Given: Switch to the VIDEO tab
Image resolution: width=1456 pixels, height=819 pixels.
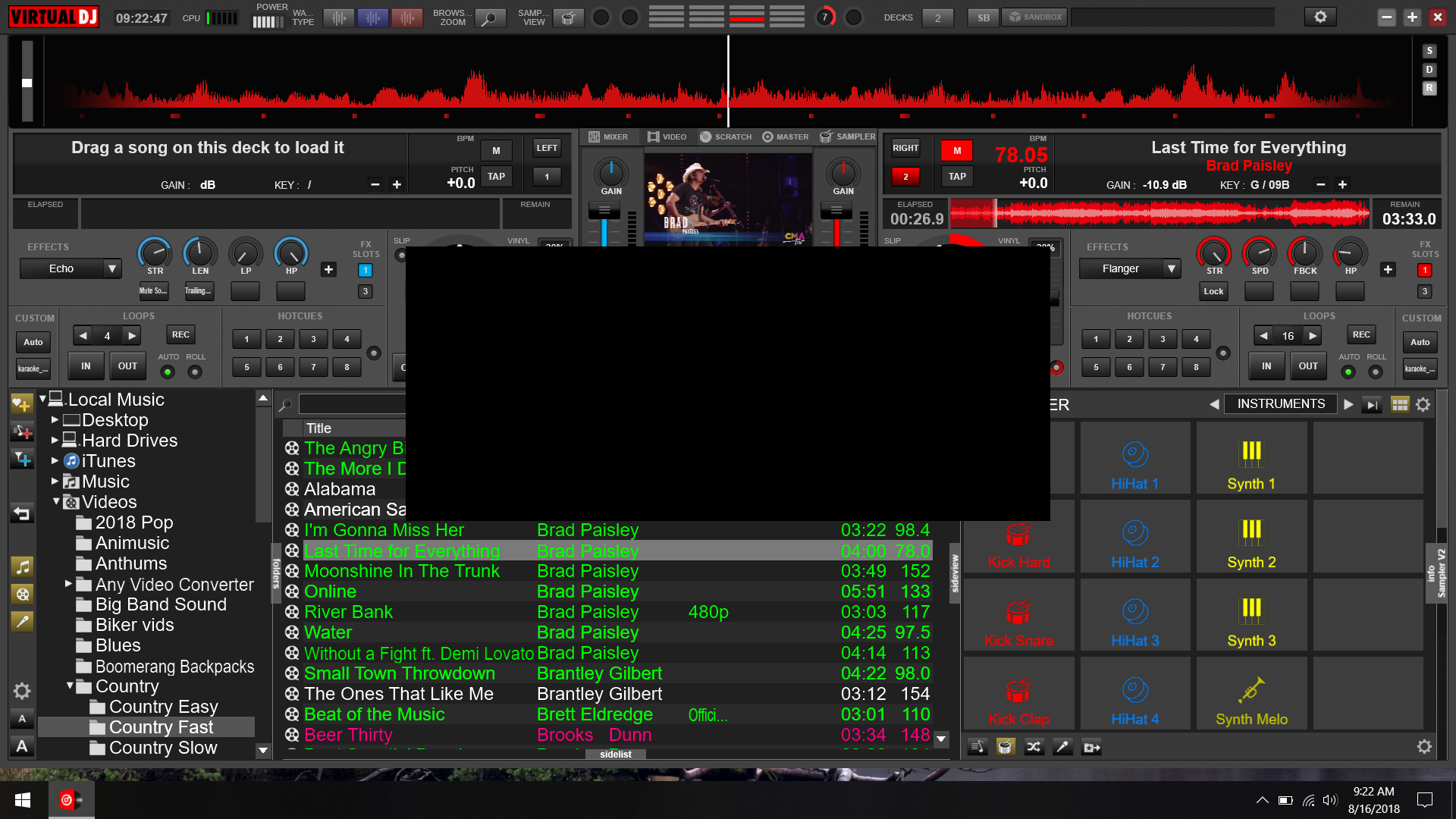Looking at the screenshot, I should click(667, 137).
